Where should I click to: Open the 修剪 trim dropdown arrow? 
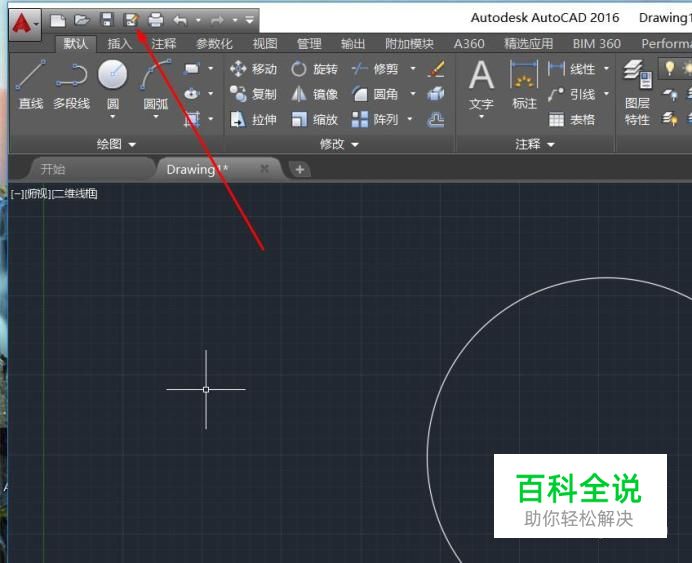(x=413, y=68)
